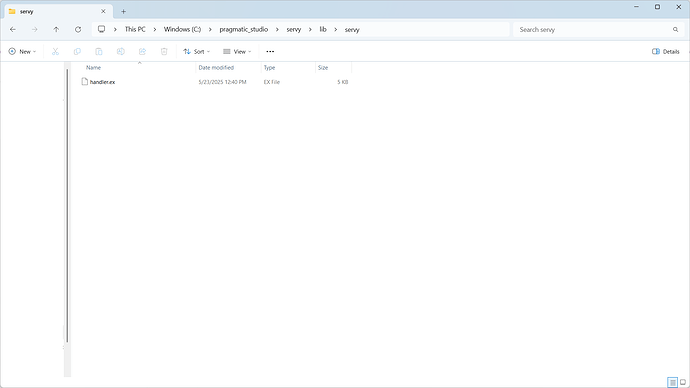The image size is (690, 388).
Task: Navigate to pragmatic_studio breadcrumb
Action: (x=244, y=29)
